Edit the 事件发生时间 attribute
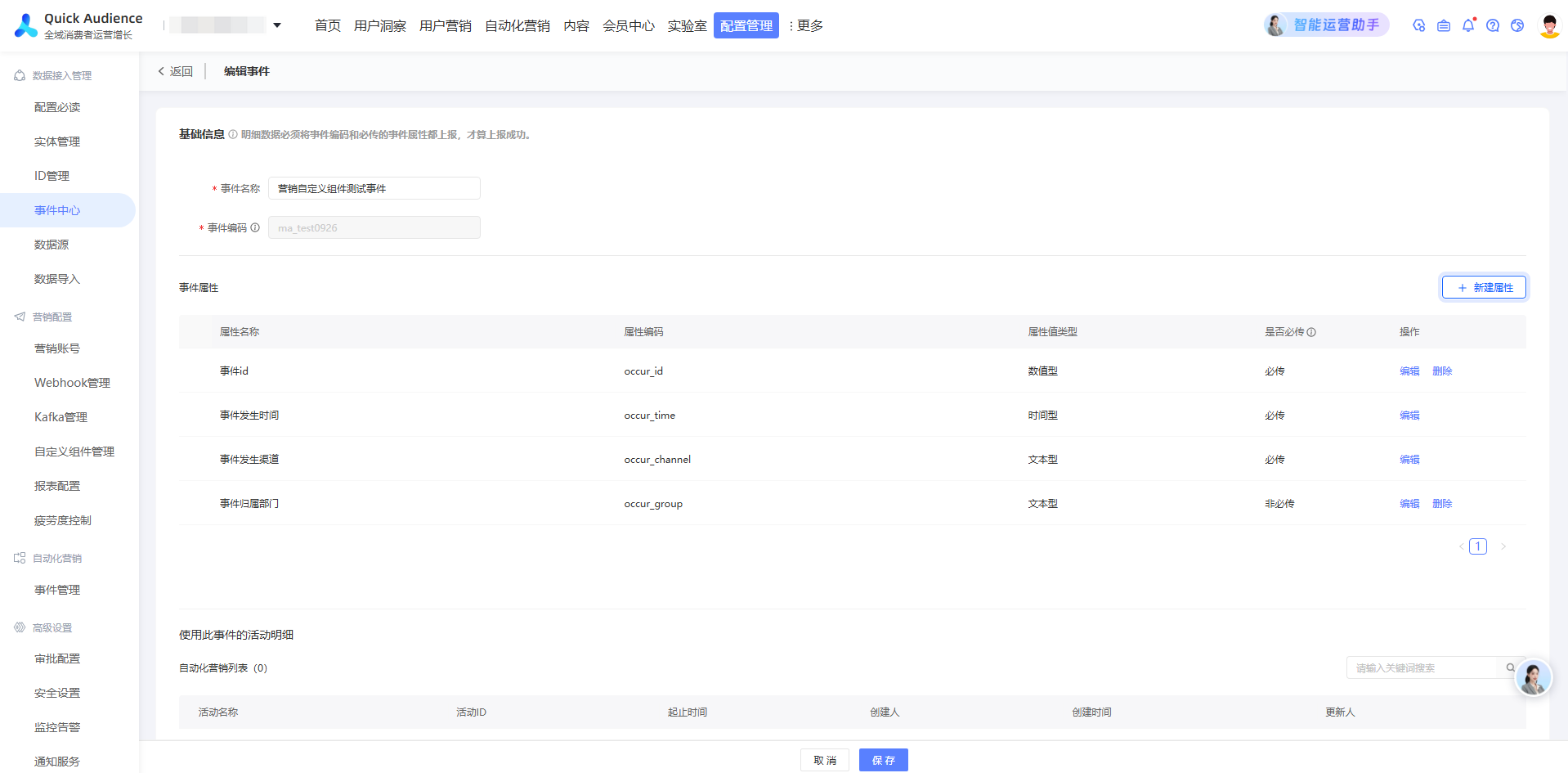The image size is (1568, 773). click(x=1409, y=416)
